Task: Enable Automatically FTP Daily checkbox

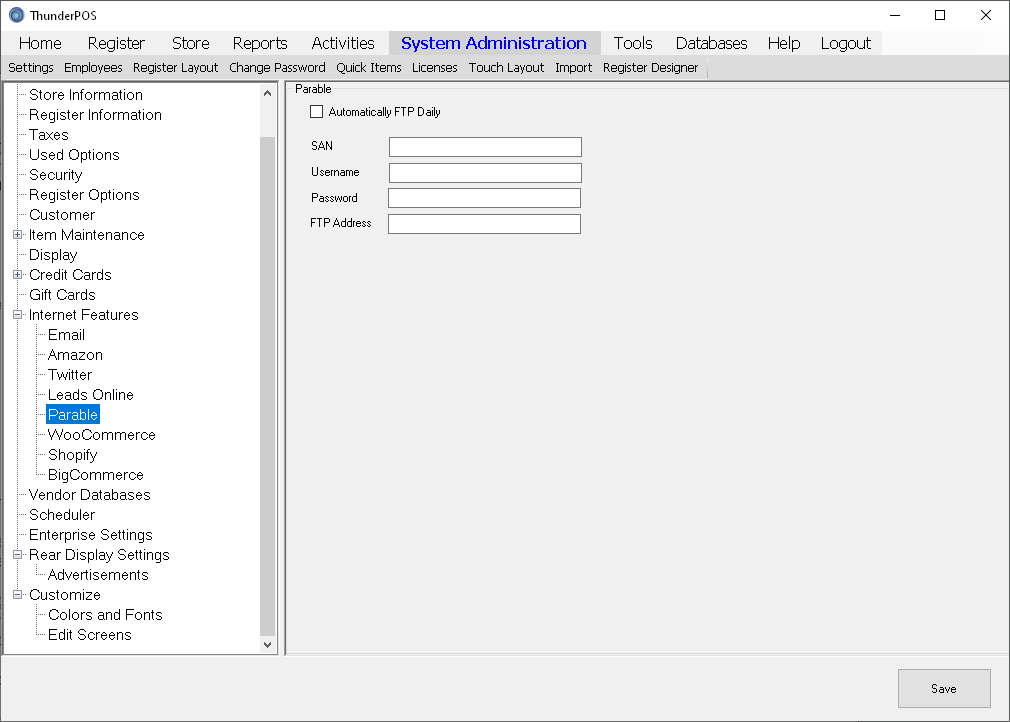Action: coord(317,112)
